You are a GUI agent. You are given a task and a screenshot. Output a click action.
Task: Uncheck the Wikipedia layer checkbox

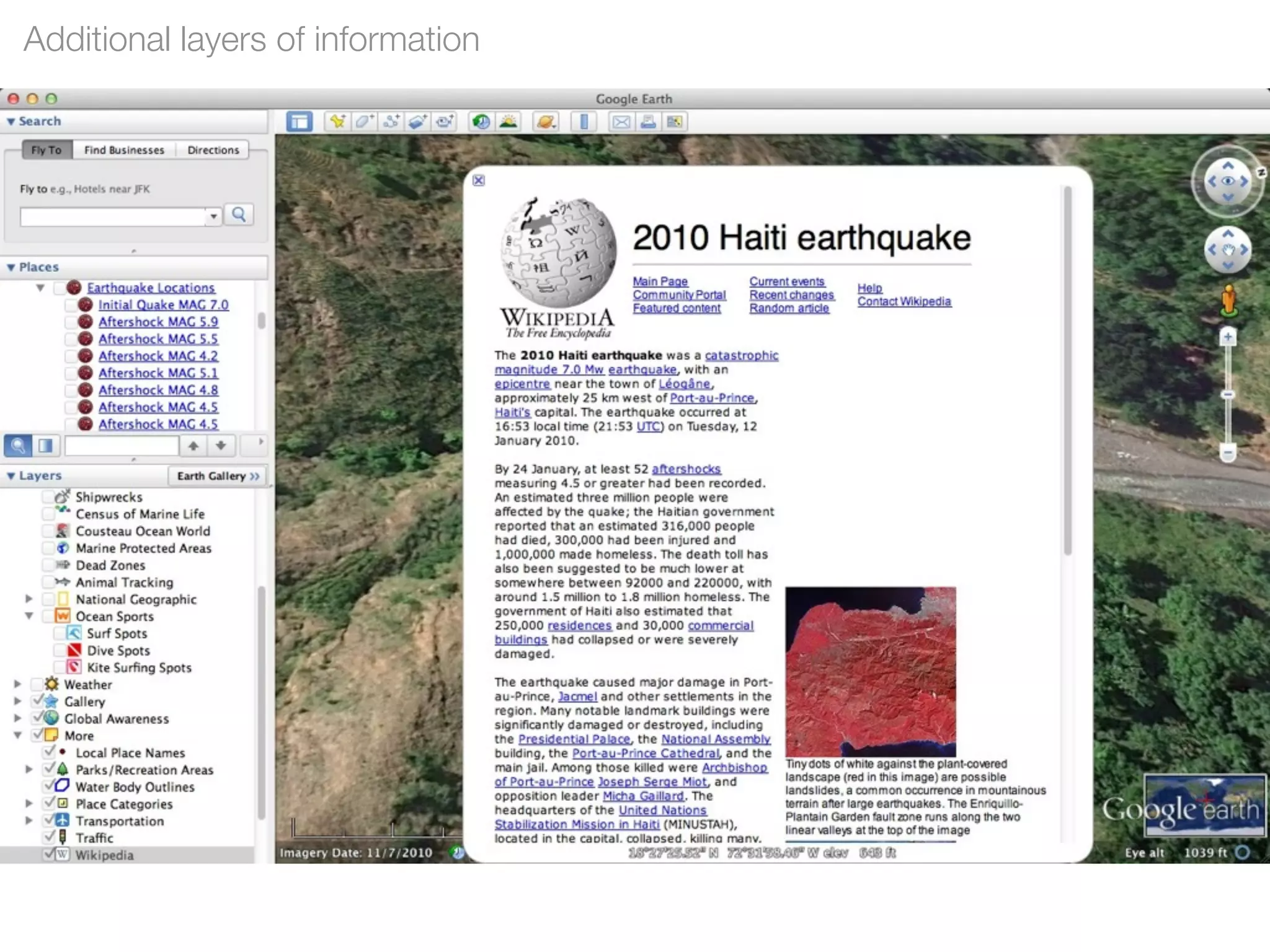[x=50, y=854]
